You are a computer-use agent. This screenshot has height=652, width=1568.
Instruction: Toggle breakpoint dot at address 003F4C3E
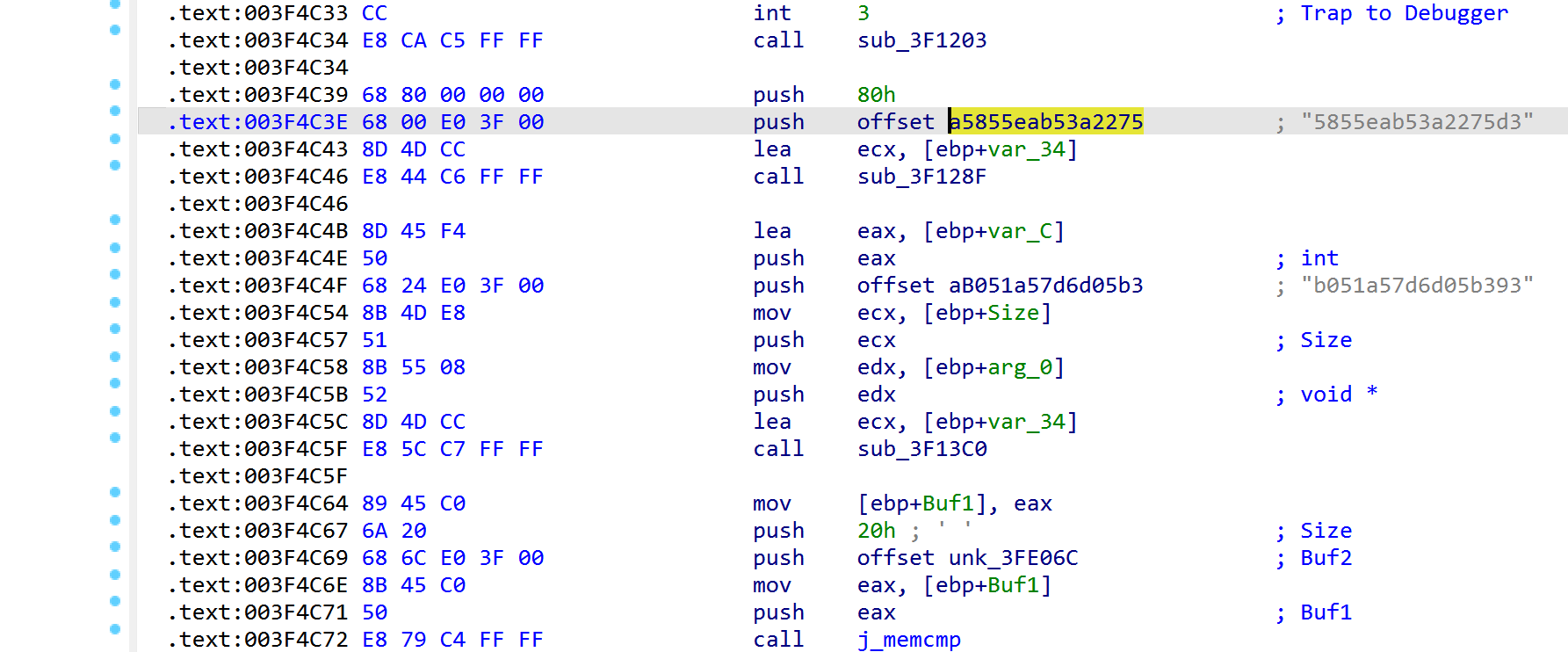(x=115, y=111)
